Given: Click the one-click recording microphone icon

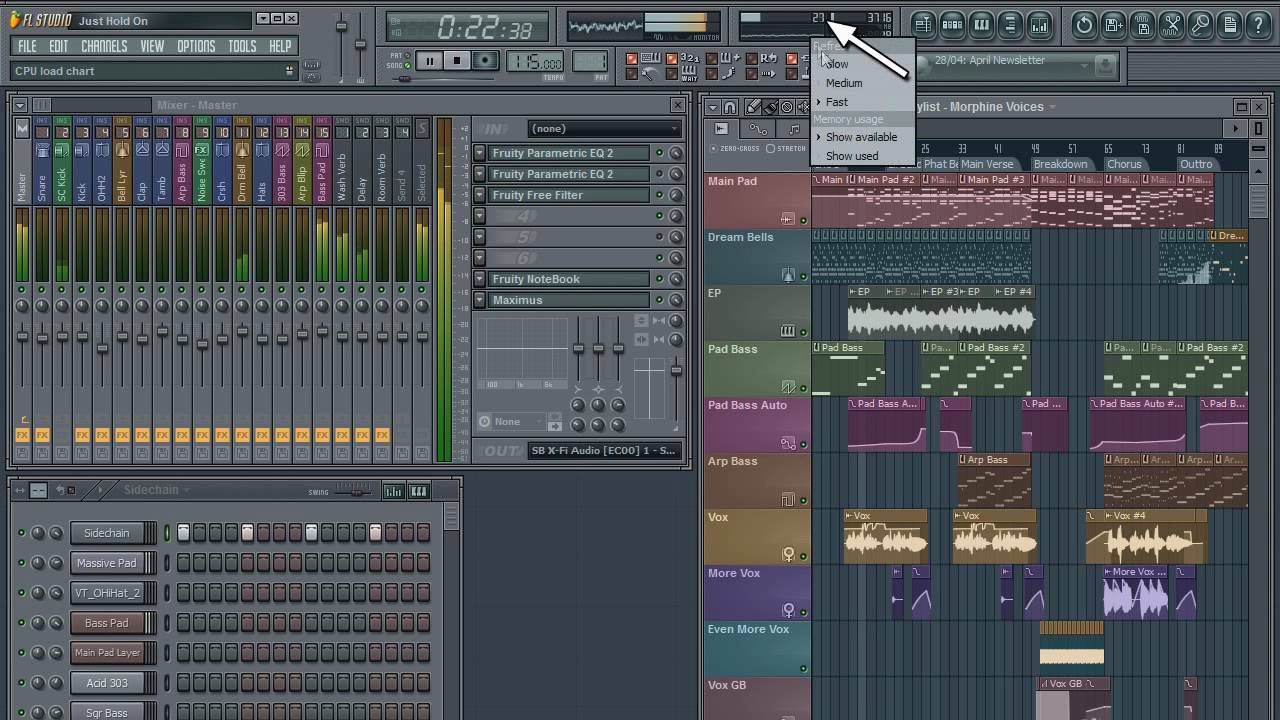Looking at the screenshot, I should tap(1200, 24).
